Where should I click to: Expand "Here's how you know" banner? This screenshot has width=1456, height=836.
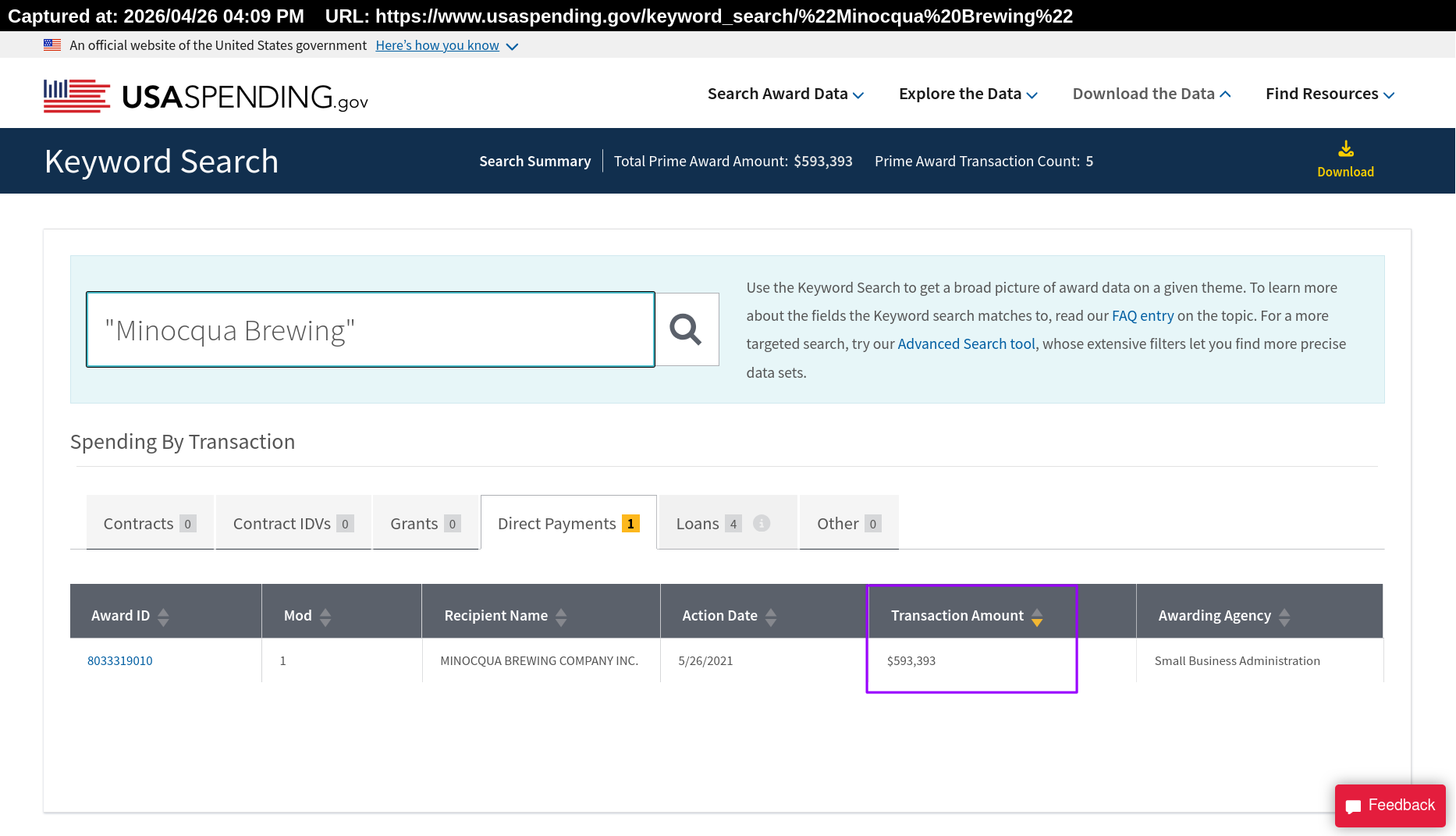[446, 45]
